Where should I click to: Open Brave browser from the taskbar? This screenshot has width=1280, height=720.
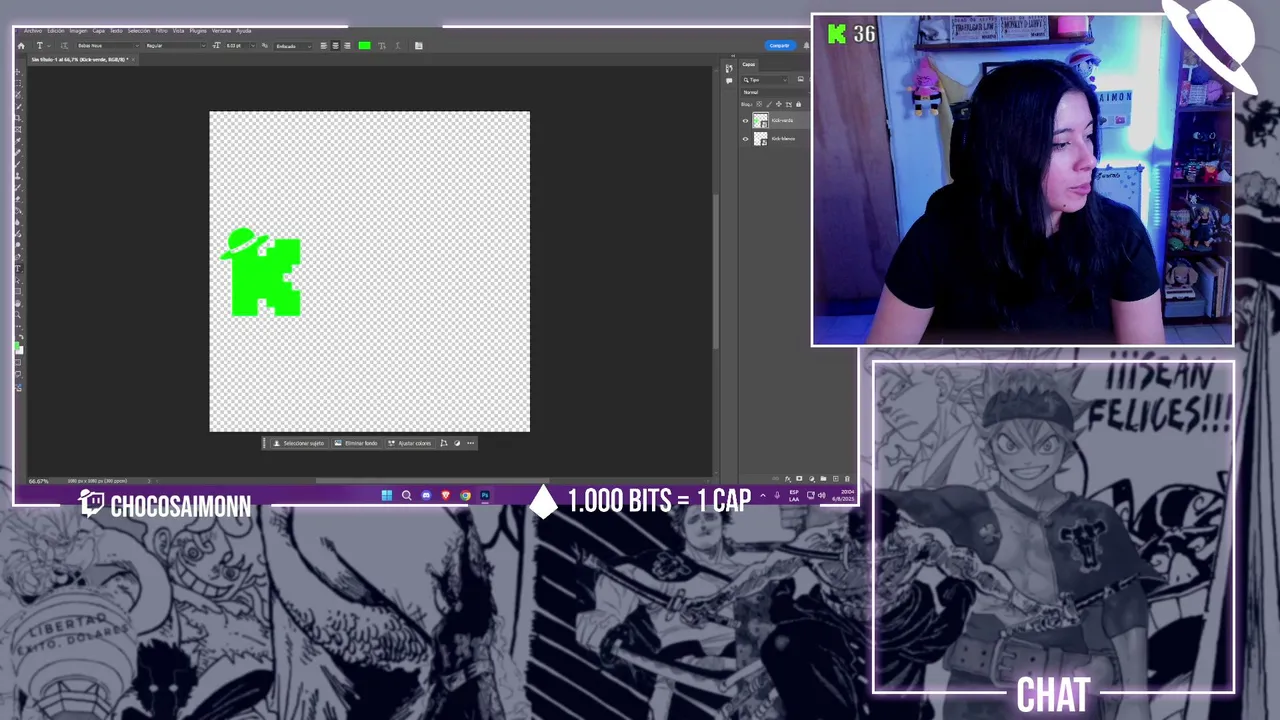tap(446, 495)
